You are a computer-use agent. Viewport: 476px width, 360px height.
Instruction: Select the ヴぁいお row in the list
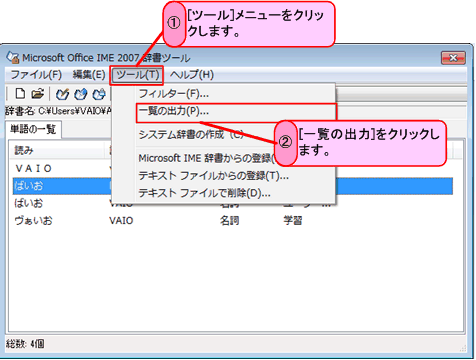[233, 221]
